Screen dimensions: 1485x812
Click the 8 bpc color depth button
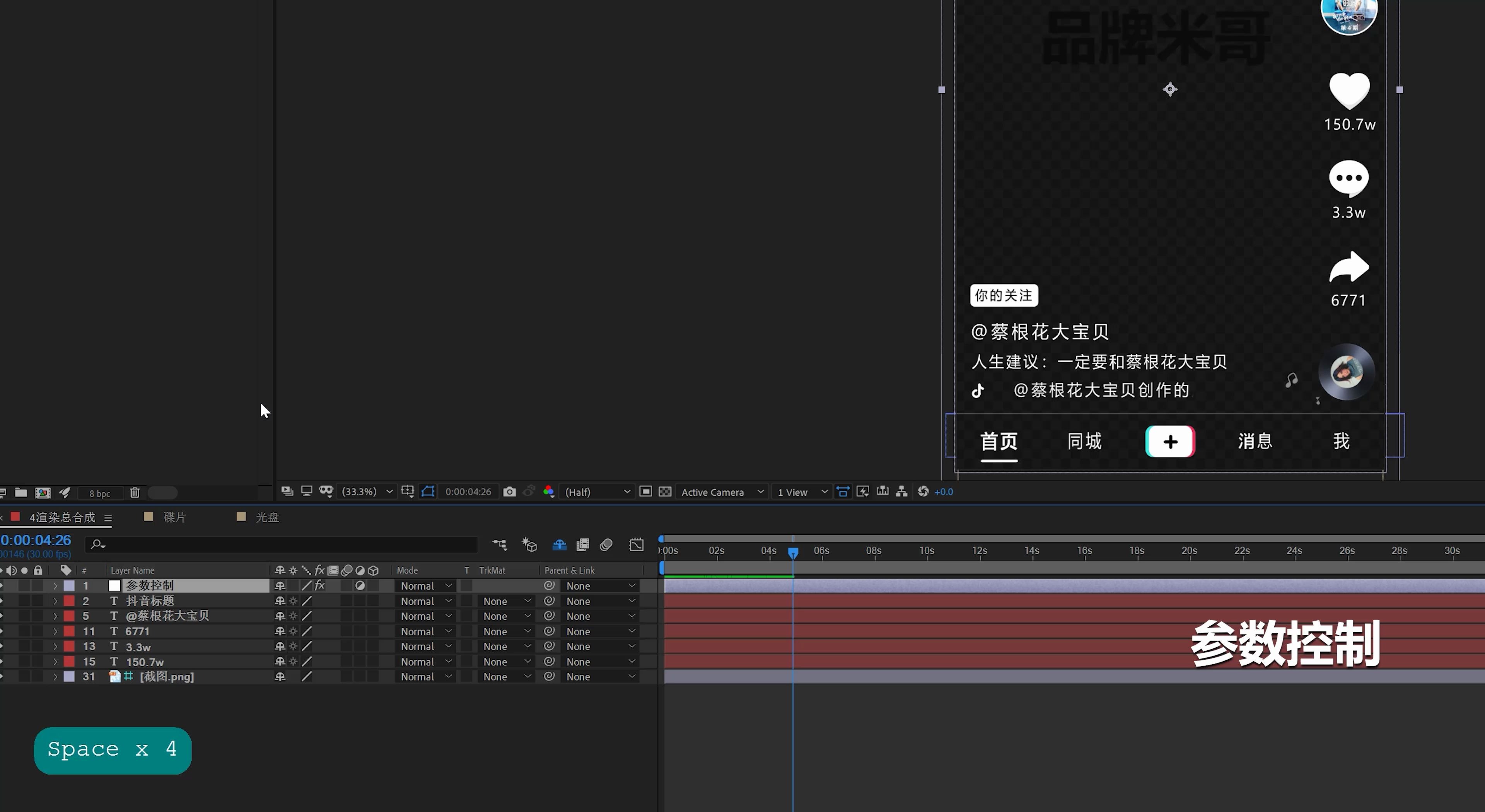click(x=99, y=493)
